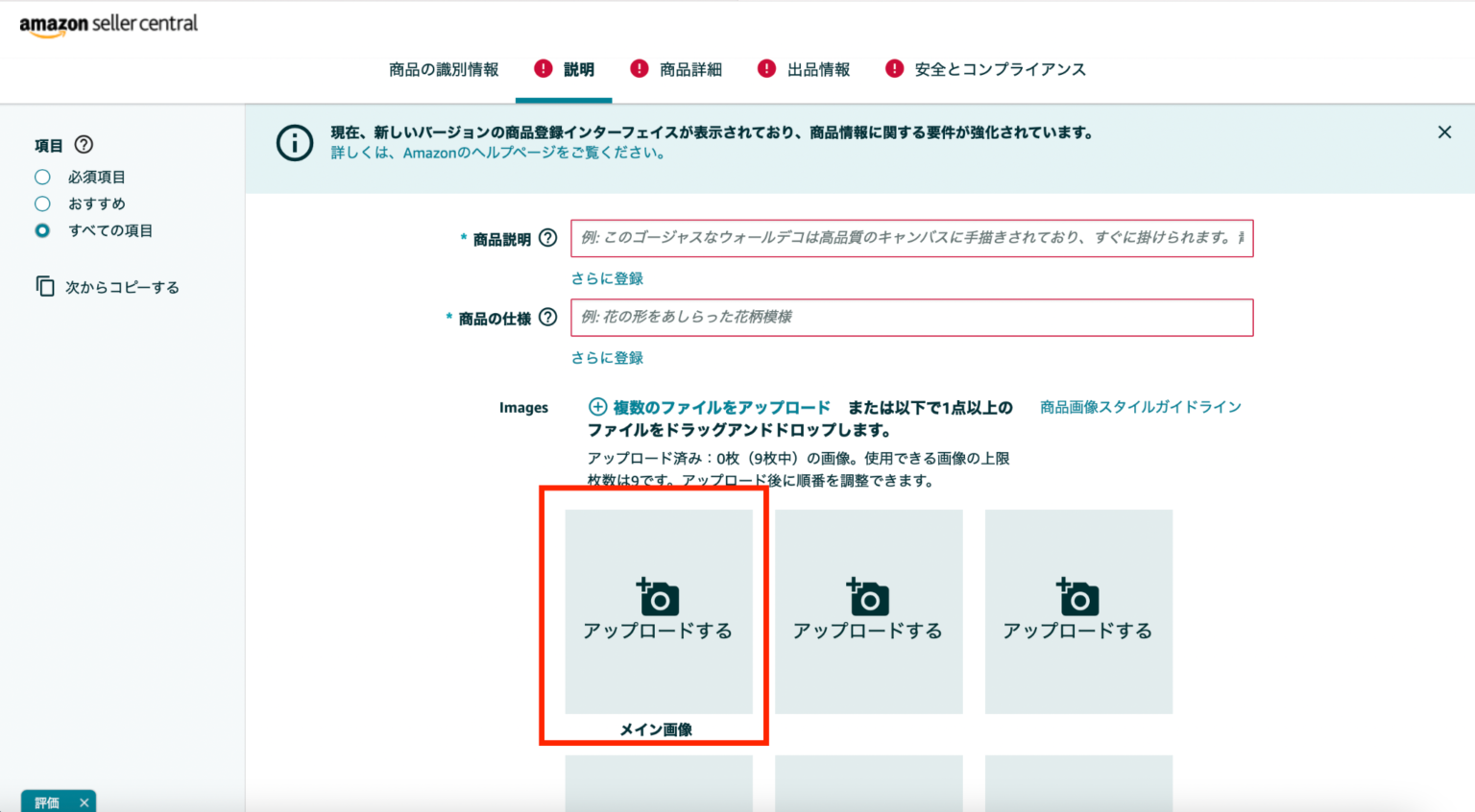Viewport: 1475px width, 812px height.
Task: Expand さらに登録 under 商品説明
Action: pyautogui.click(x=607, y=278)
